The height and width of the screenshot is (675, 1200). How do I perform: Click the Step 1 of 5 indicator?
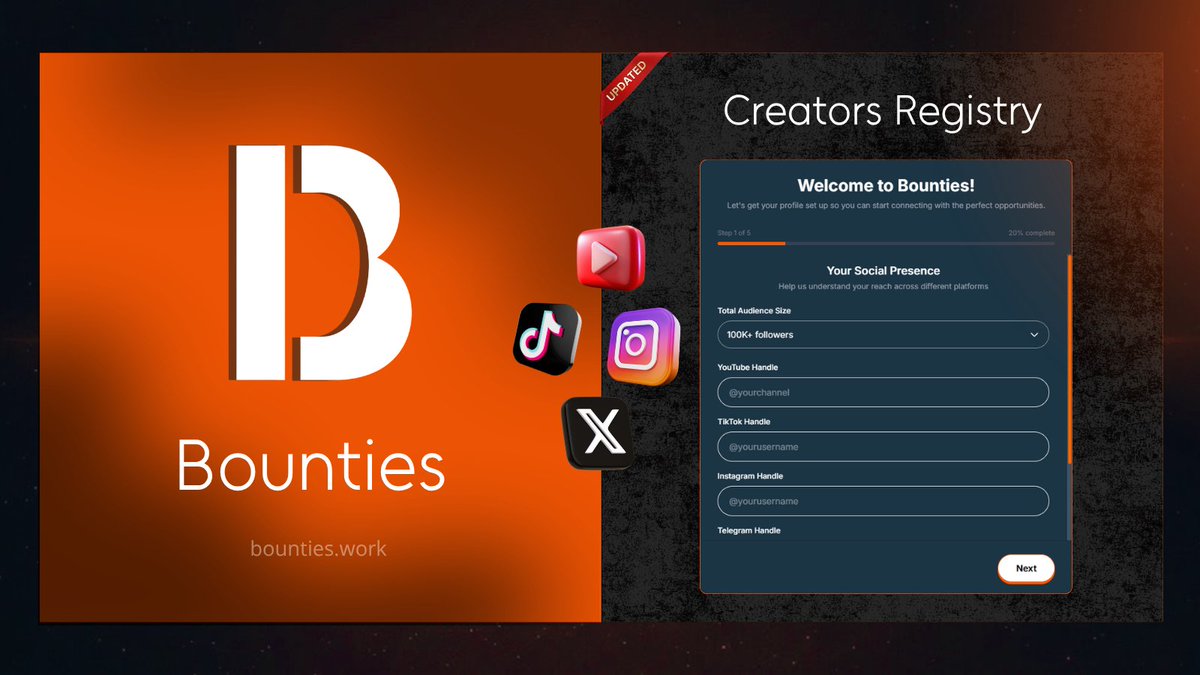(x=735, y=232)
